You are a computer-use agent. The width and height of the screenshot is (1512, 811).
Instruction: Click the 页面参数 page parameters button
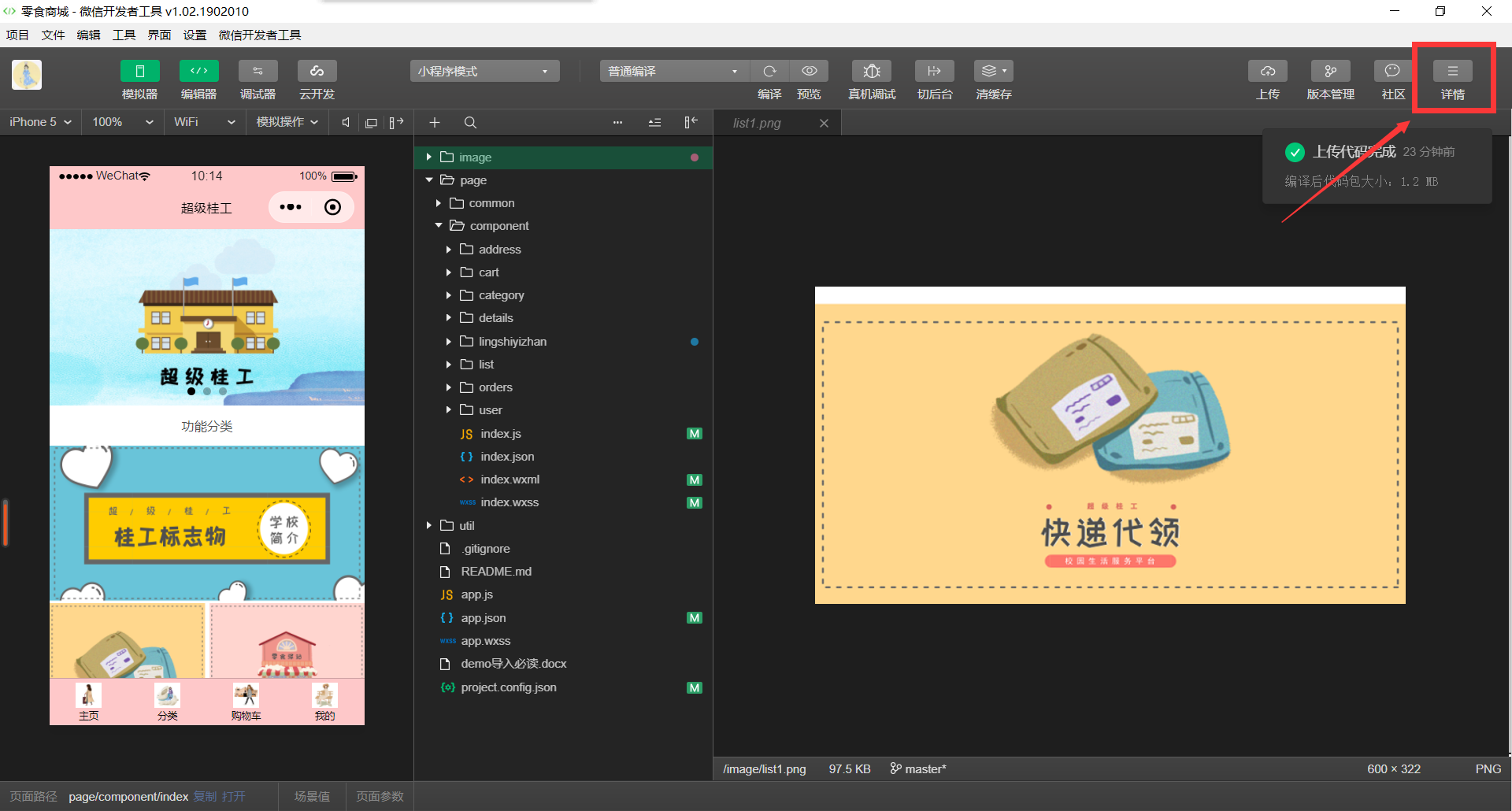[380, 797]
